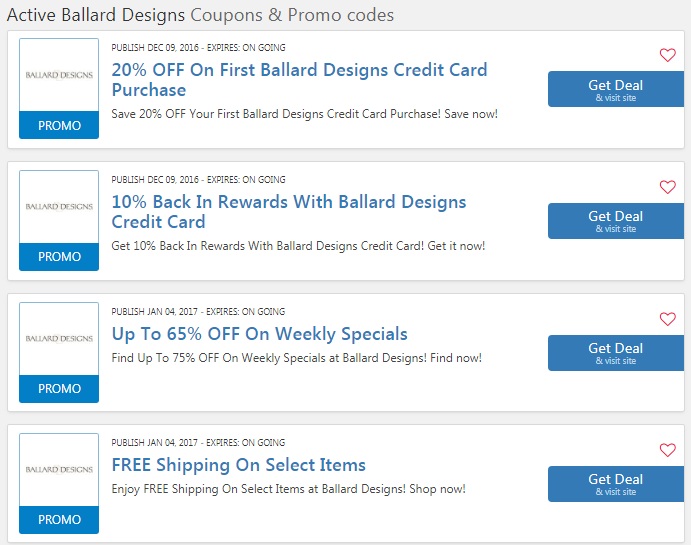Favorite the 20% OFF credit card deal heart
The height and width of the screenshot is (545, 691).
(x=667, y=55)
